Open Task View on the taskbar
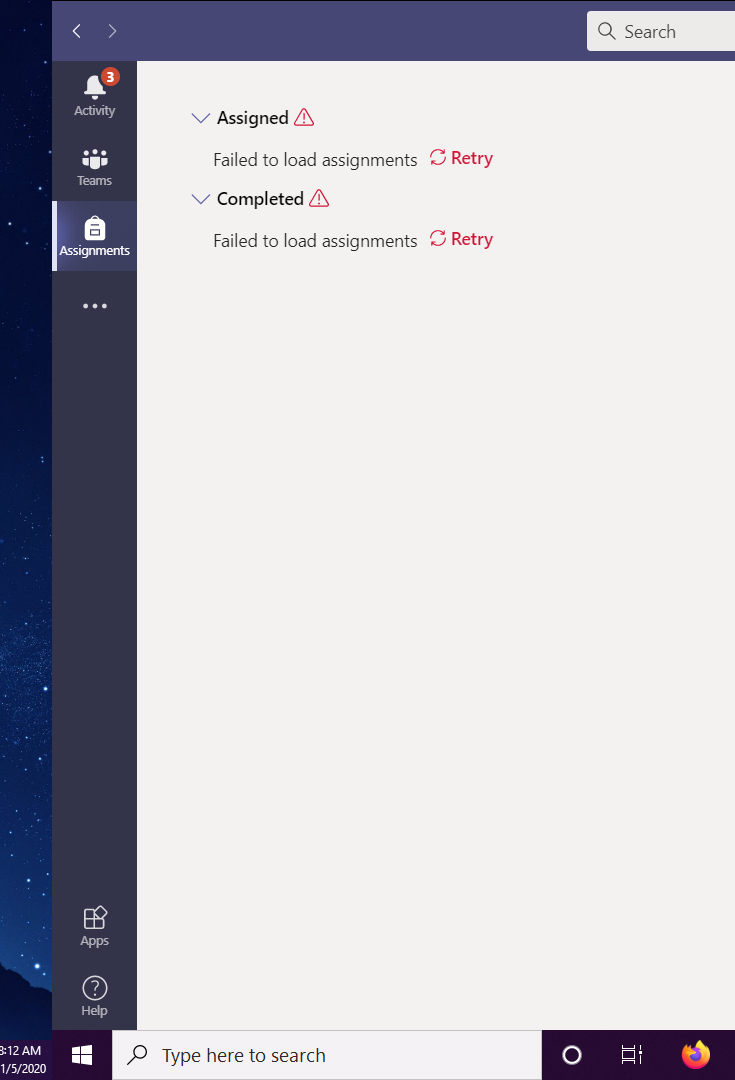 tap(631, 1055)
